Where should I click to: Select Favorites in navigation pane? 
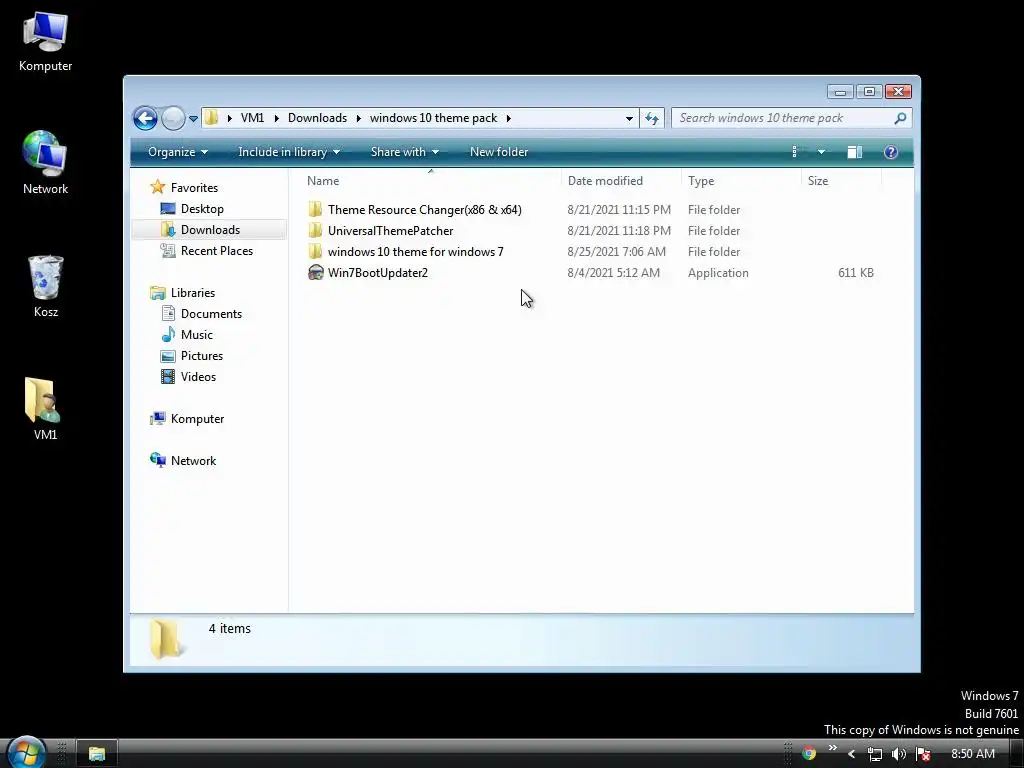click(194, 187)
